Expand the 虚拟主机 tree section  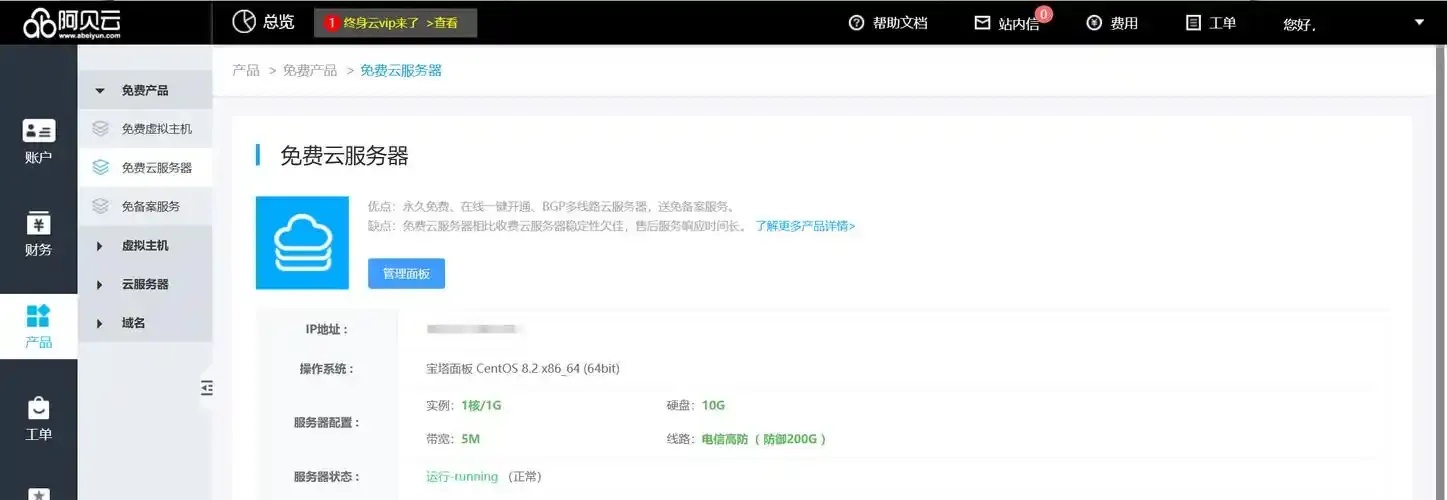145,245
